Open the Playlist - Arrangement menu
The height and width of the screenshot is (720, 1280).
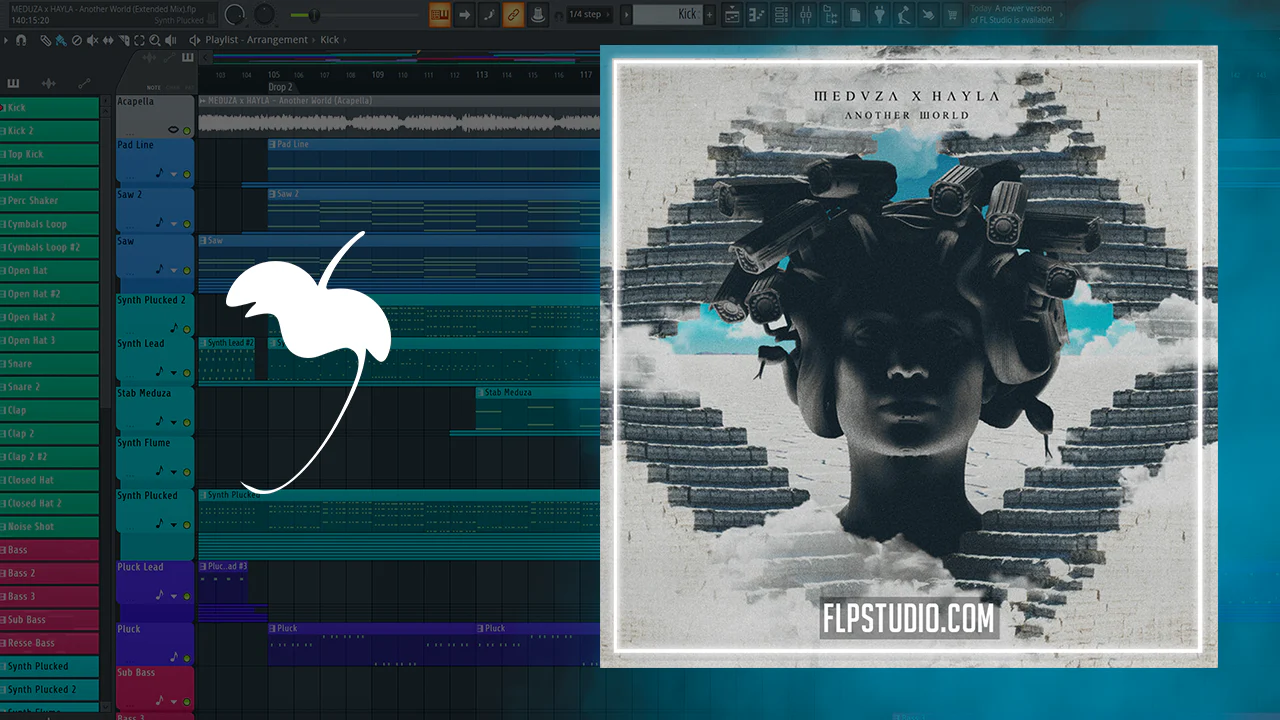256,40
